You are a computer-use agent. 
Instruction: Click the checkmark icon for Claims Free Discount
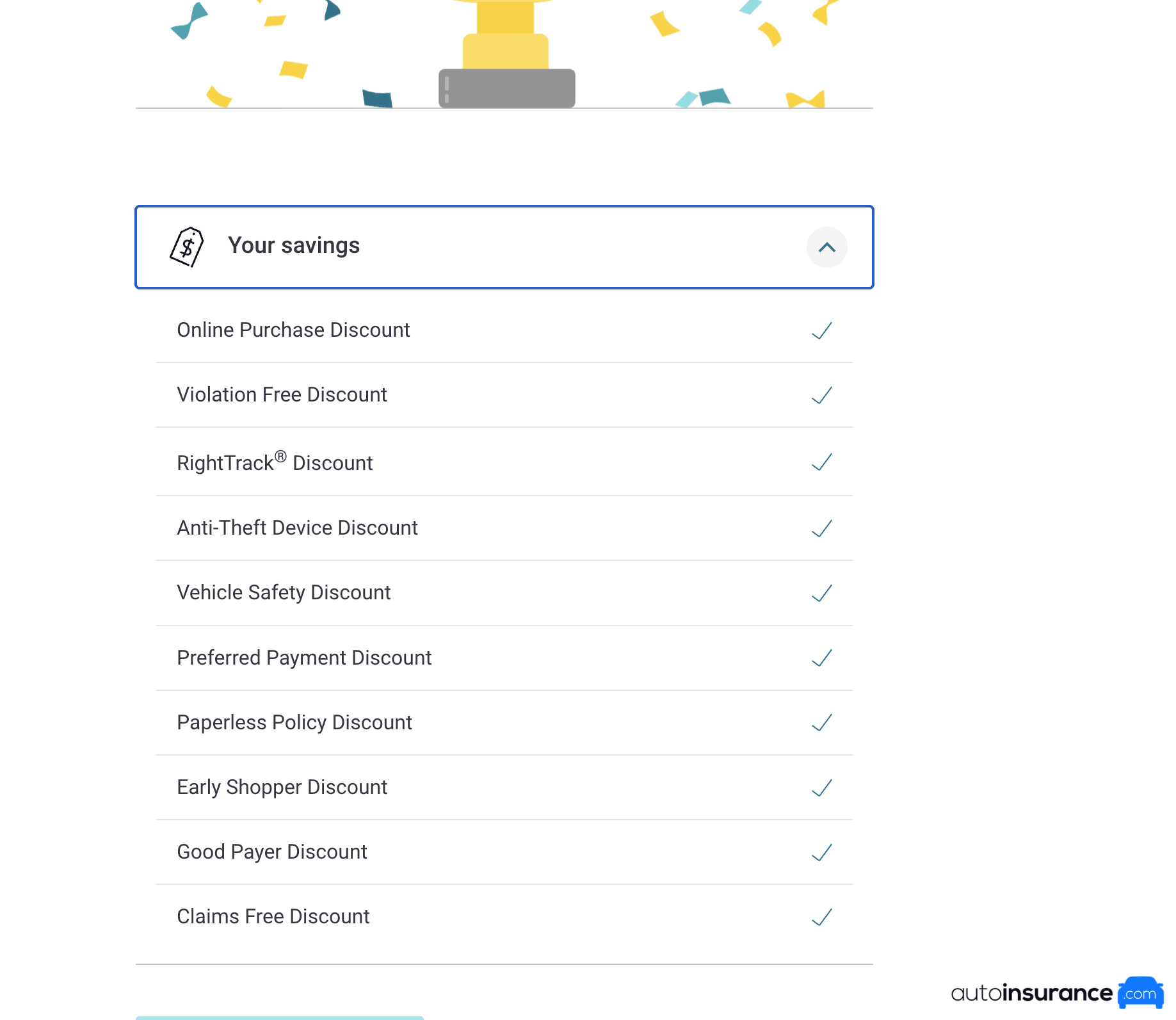[x=822, y=917]
